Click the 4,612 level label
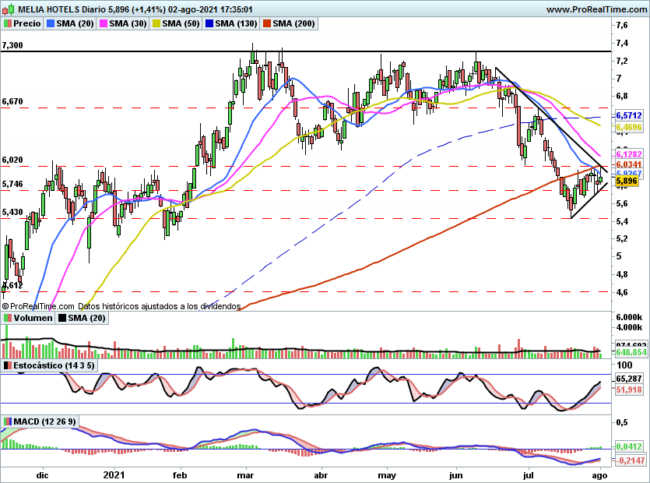The width and height of the screenshot is (650, 483). (x=12, y=285)
